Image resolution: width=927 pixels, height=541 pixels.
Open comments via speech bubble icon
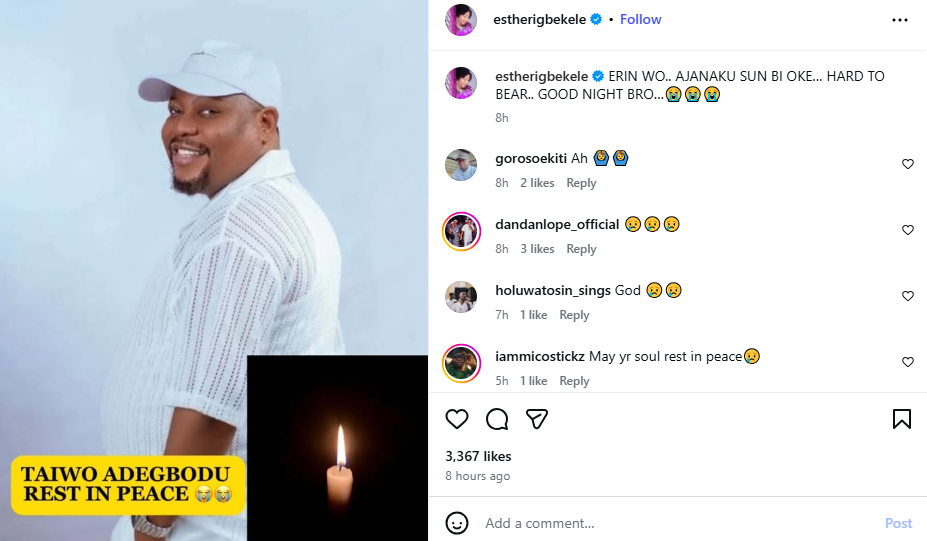click(497, 419)
